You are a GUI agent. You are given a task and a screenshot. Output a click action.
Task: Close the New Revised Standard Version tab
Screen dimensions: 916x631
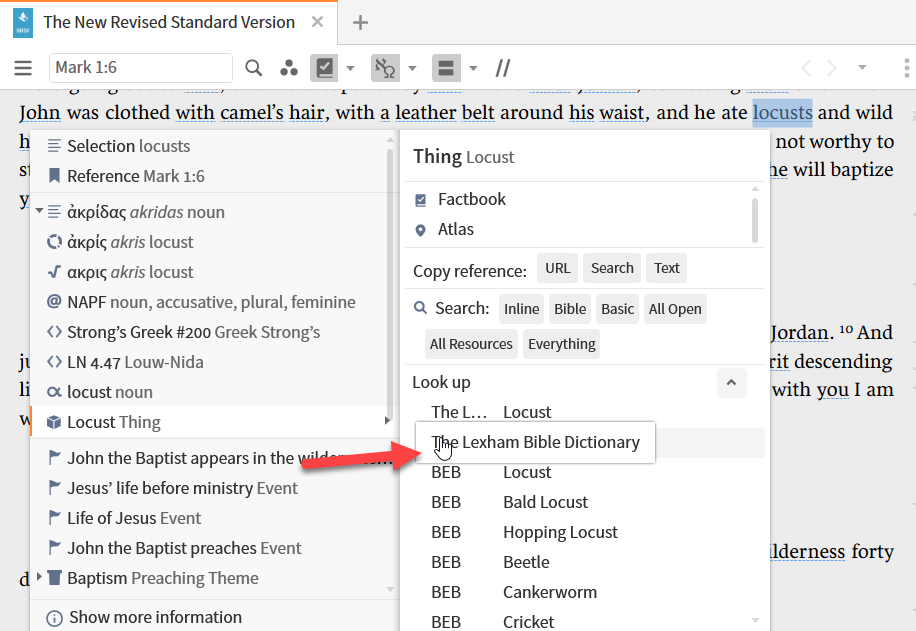tap(317, 22)
